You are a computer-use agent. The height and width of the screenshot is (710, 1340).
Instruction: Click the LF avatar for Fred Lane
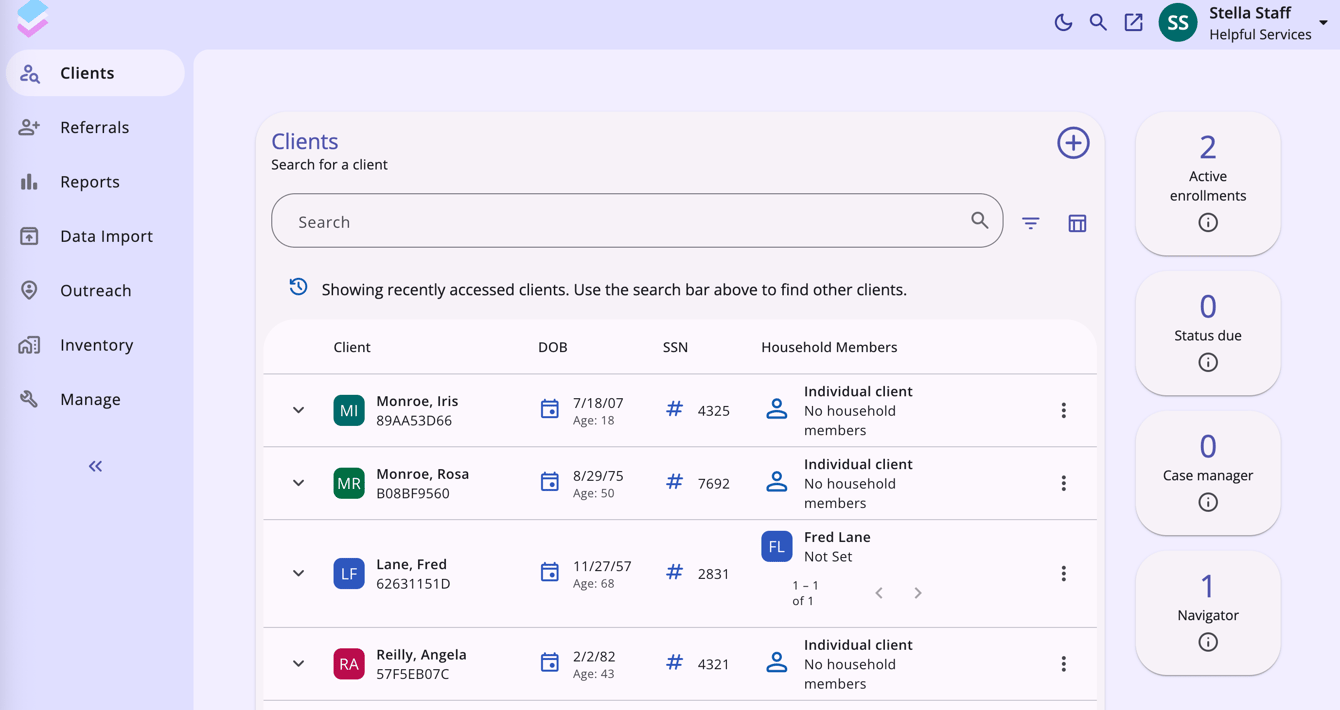349,573
